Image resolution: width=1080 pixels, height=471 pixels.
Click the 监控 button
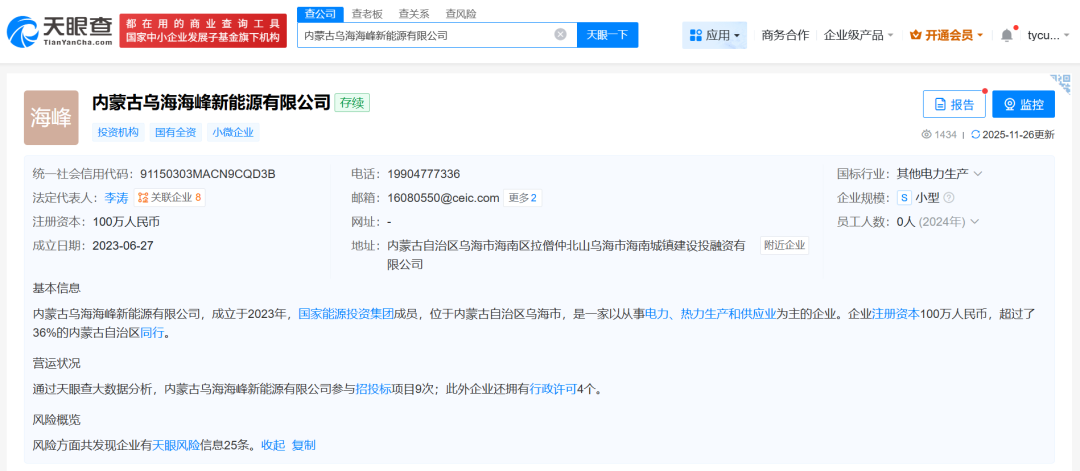tap(1024, 105)
